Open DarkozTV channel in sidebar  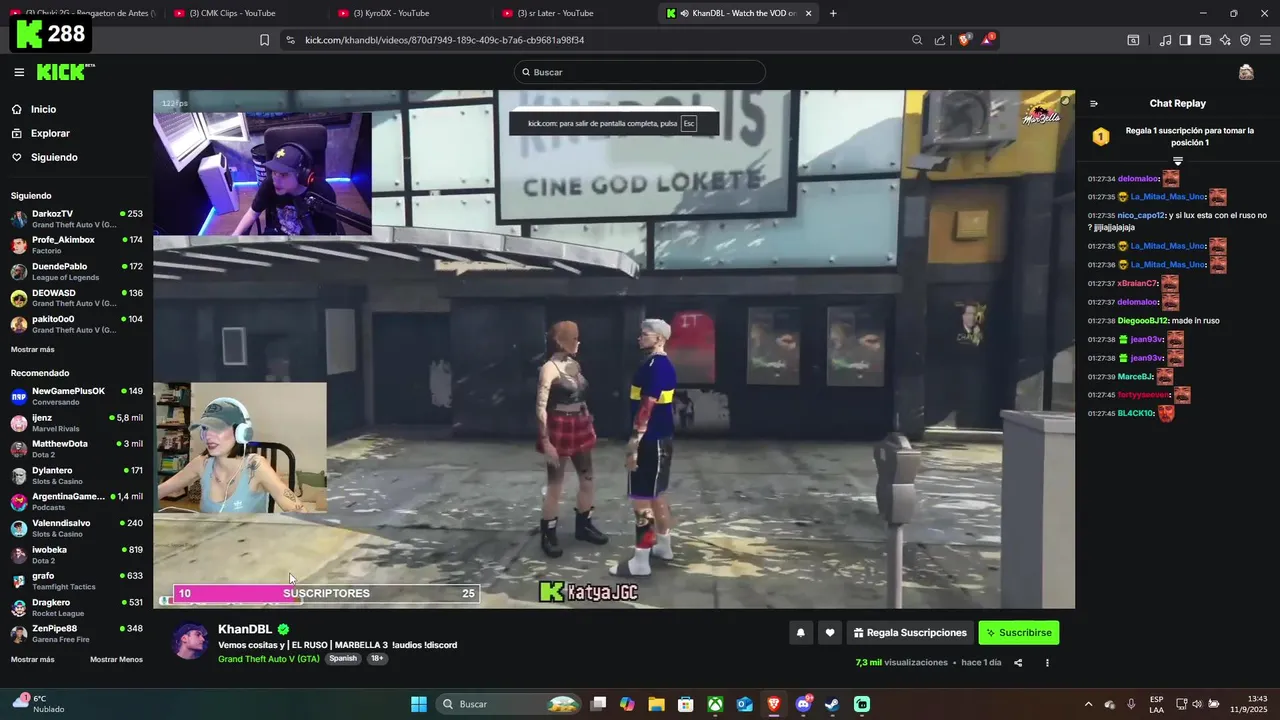click(76, 219)
